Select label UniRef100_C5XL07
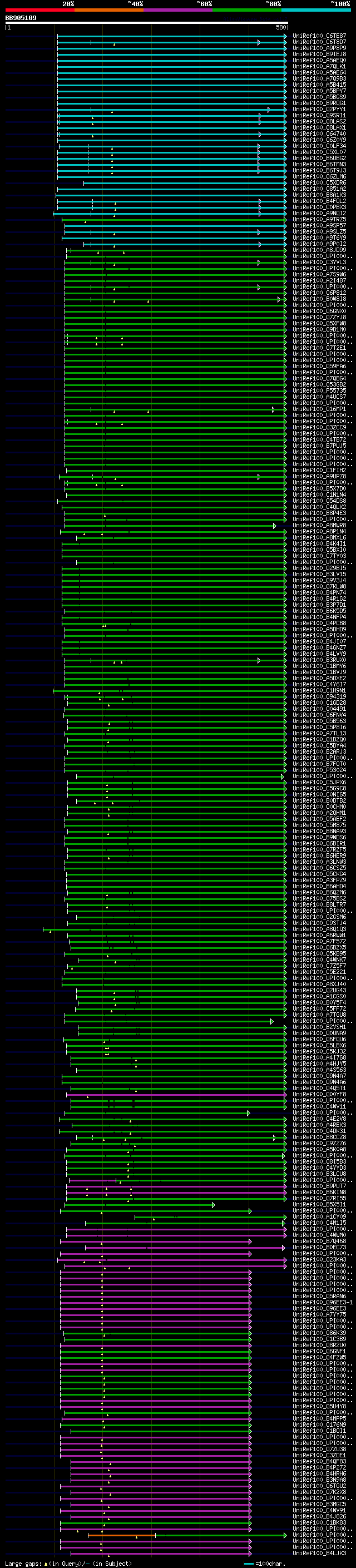 319,152
